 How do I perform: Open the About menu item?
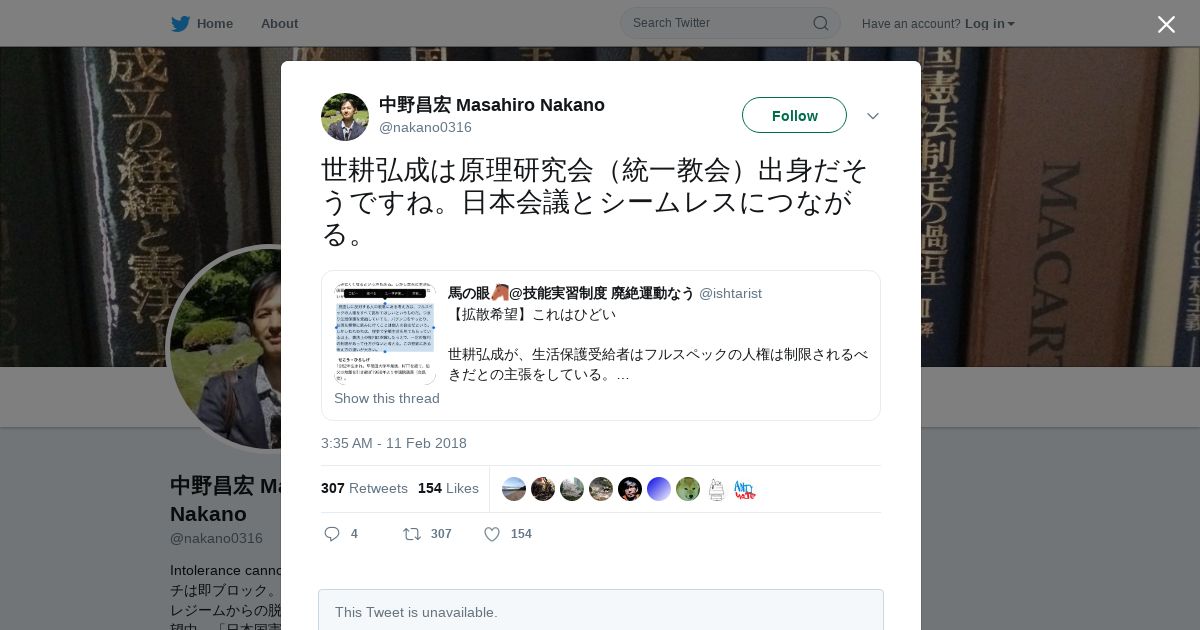click(x=279, y=23)
